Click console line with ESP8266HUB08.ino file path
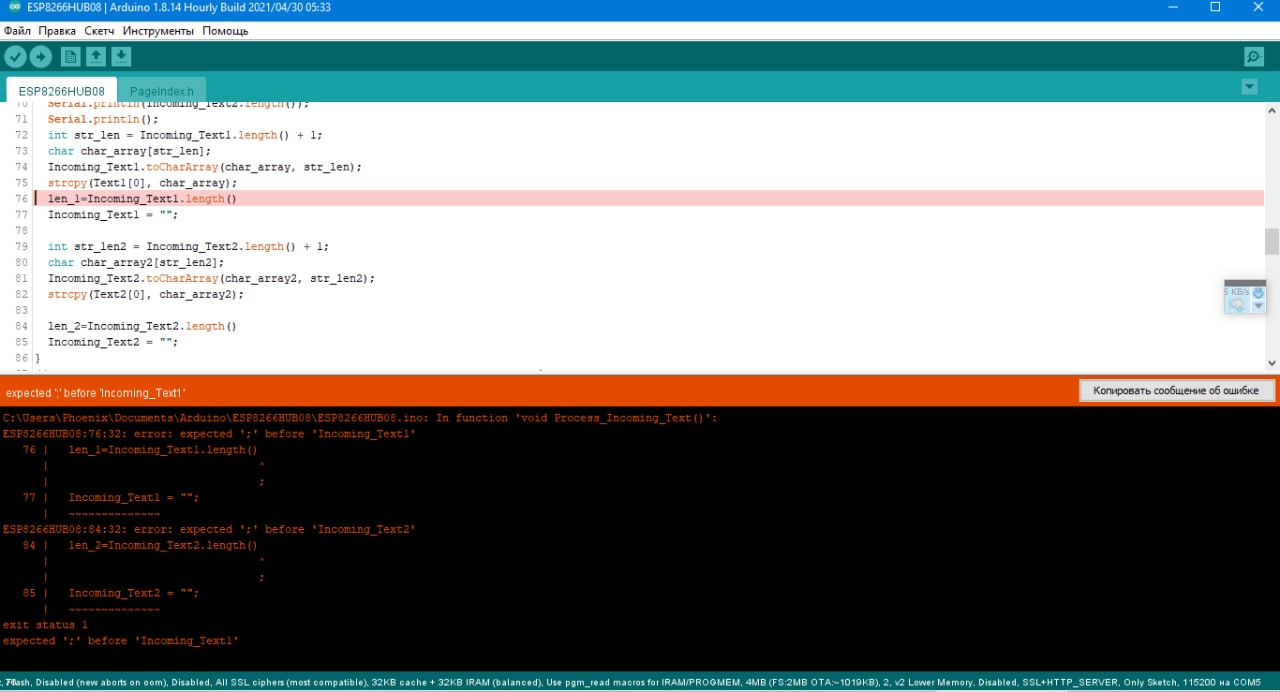Viewport: 1280px width, 692px height. click(360, 418)
